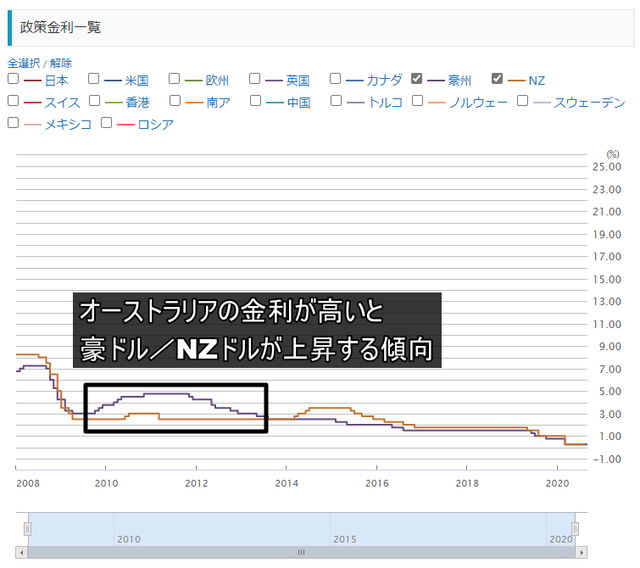This screenshot has width=640, height=568.
Task: Click 2015 in the range navigator
Action: coord(345,539)
